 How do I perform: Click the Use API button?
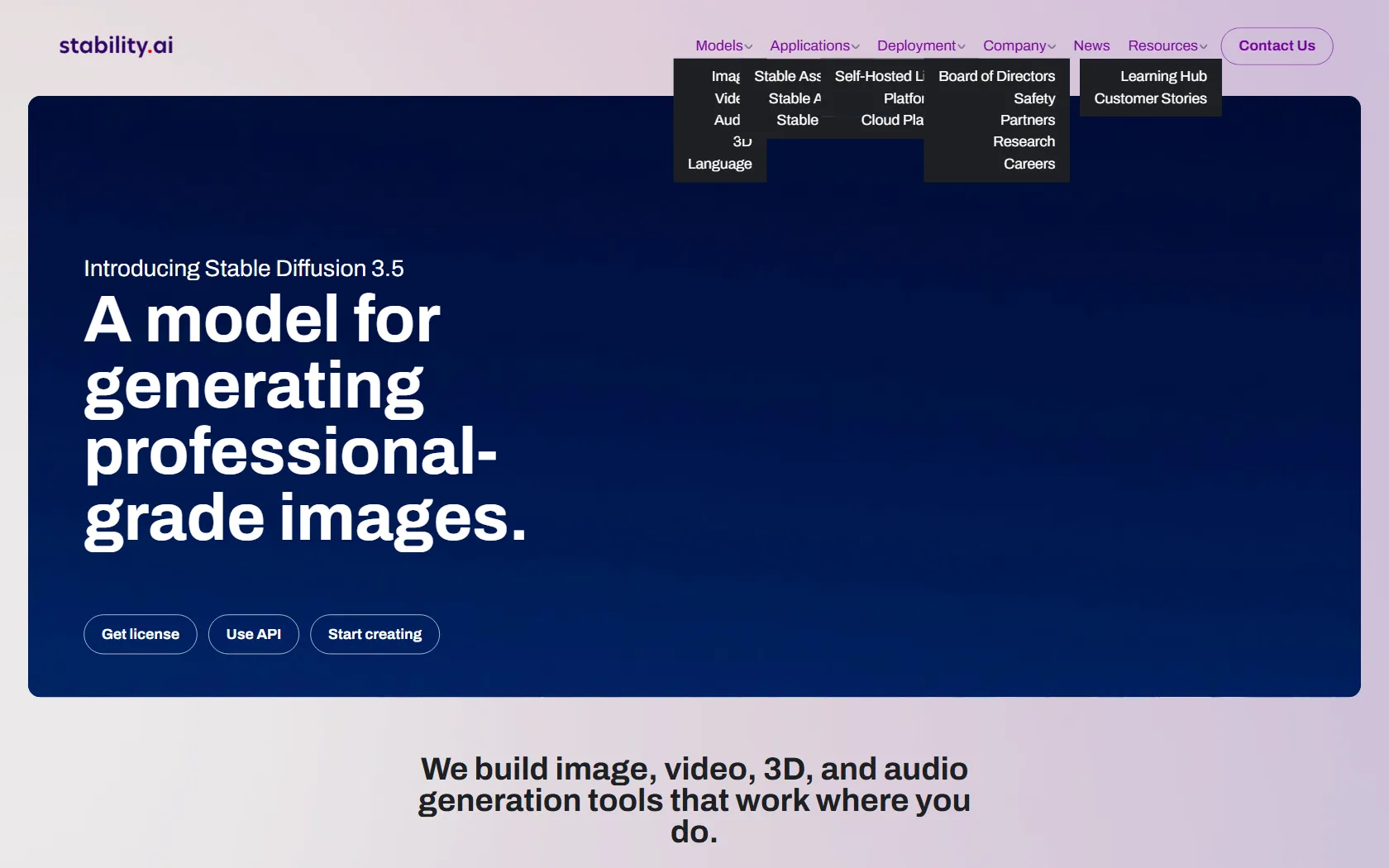pos(254,634)
